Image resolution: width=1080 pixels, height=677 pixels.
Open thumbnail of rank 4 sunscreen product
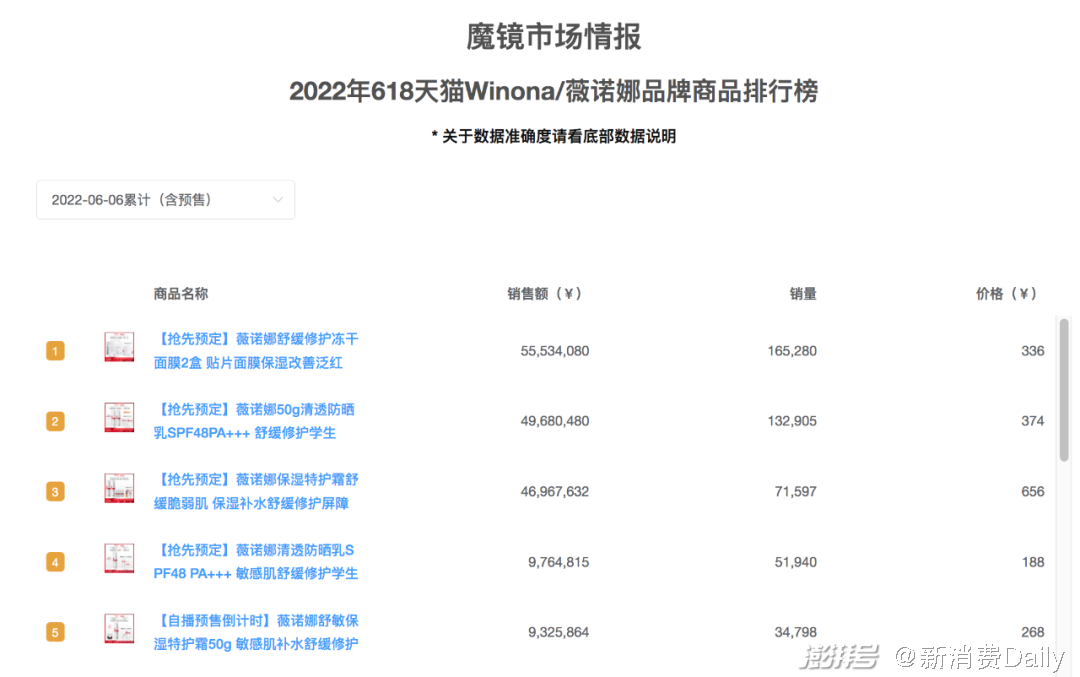(119, 558)
